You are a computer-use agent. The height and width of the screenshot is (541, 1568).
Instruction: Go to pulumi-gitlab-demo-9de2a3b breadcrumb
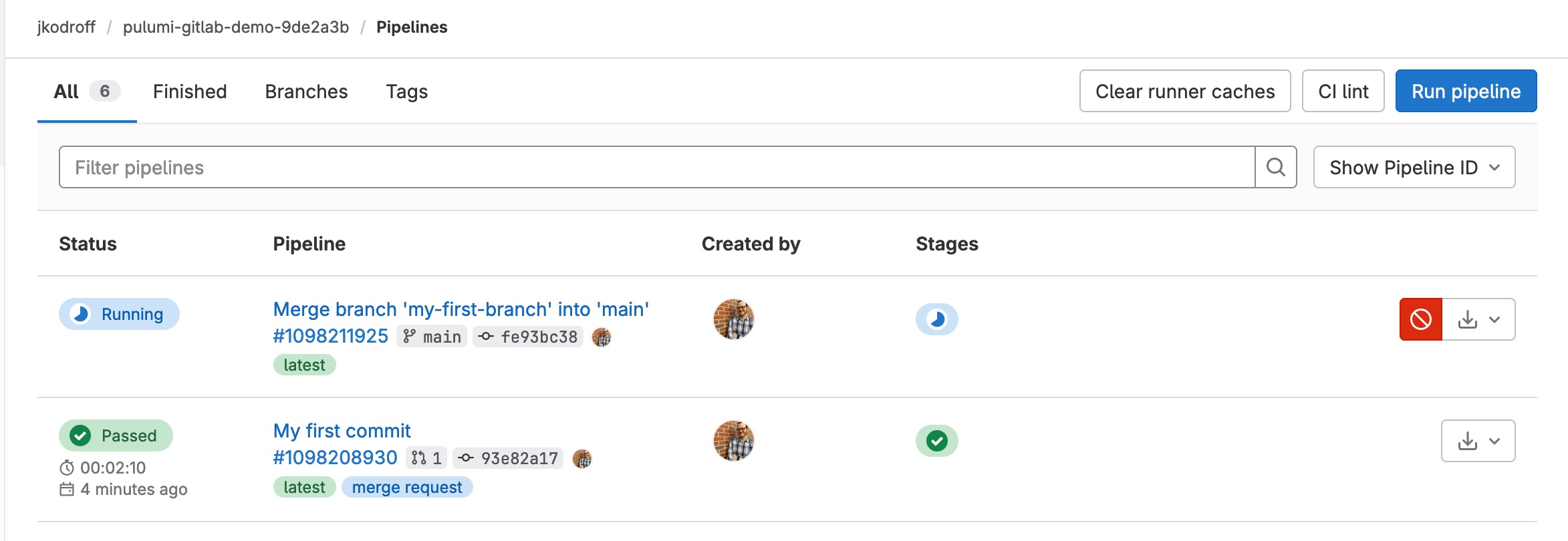(x=236, y=27)
